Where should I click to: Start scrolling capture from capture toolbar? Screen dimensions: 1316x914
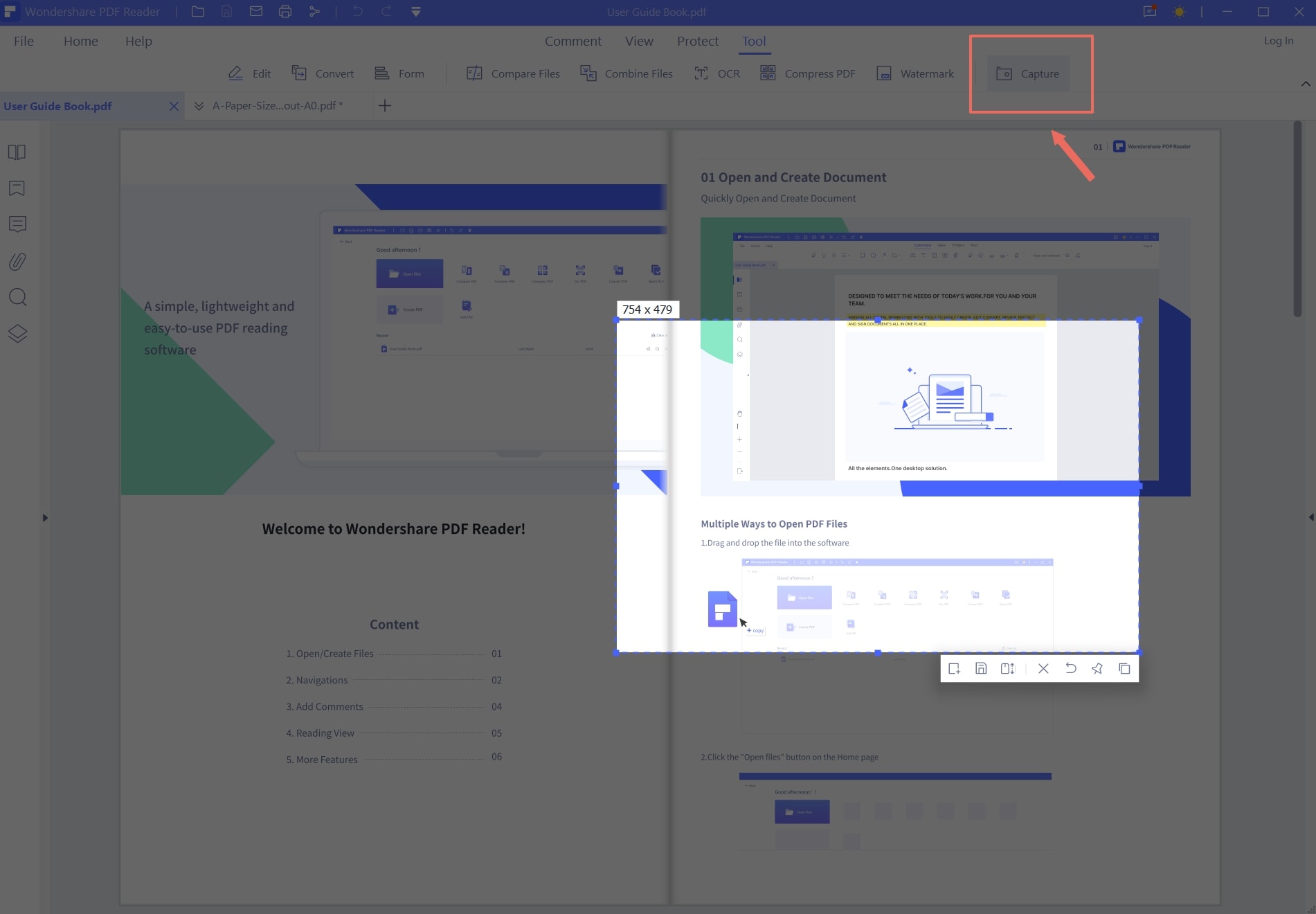coord(1008,668)
